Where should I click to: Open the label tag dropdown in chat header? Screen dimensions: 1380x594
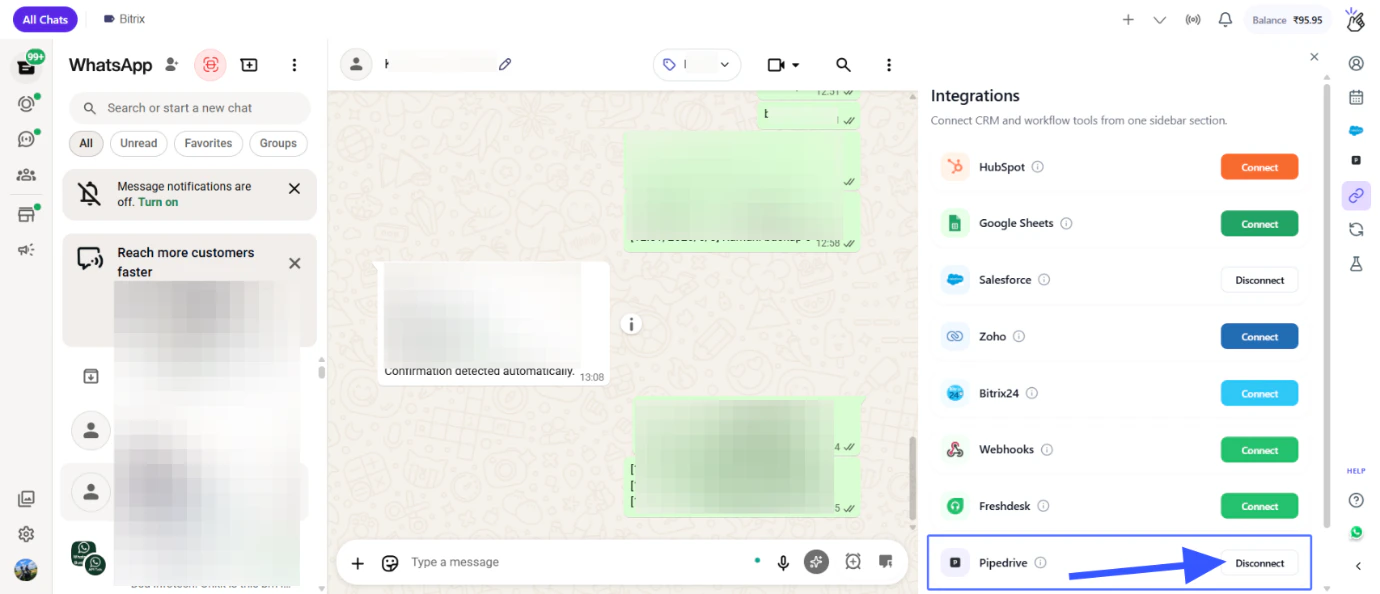point(697,65)
